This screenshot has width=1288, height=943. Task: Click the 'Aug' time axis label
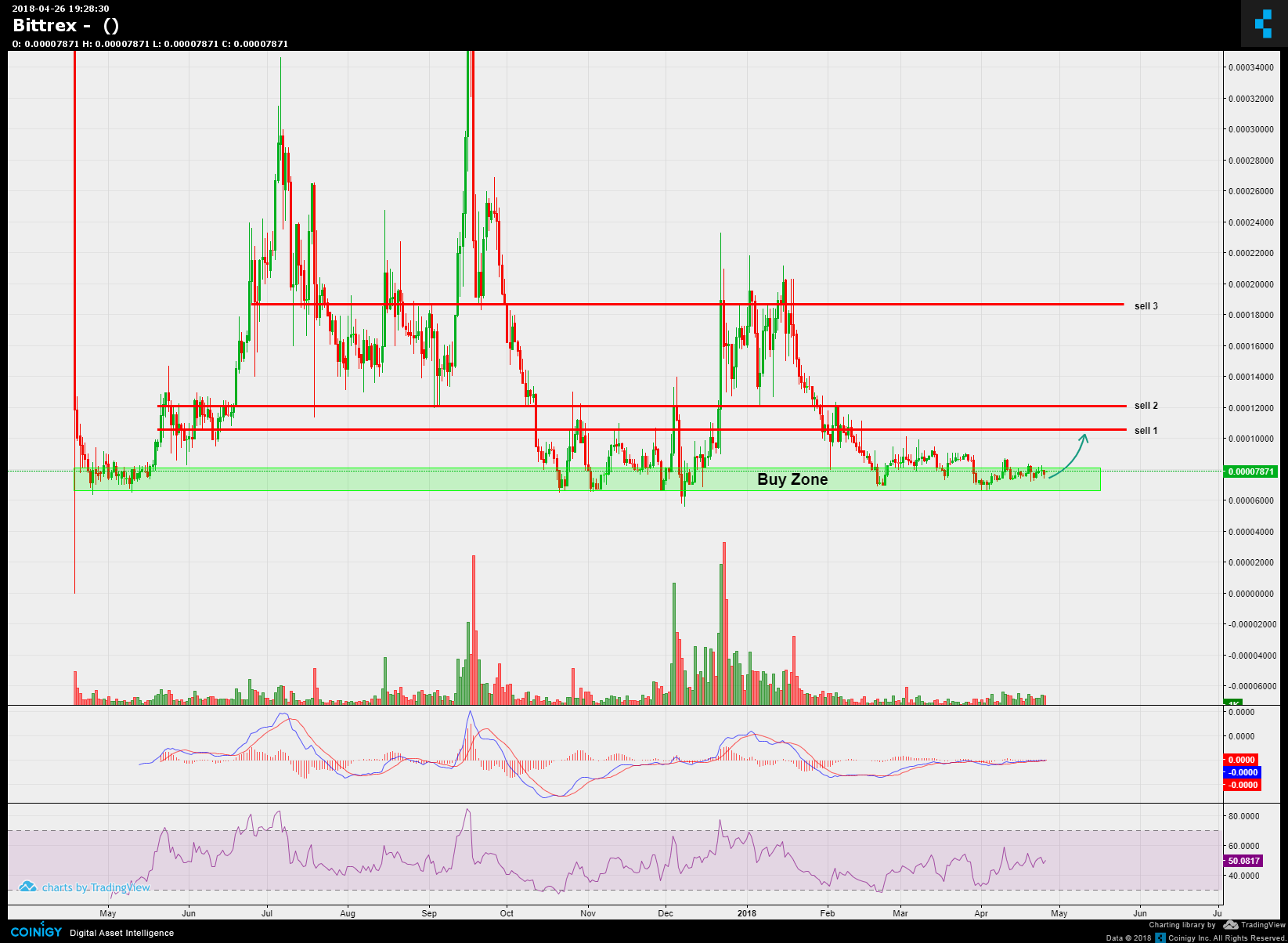tap(348, 913)
